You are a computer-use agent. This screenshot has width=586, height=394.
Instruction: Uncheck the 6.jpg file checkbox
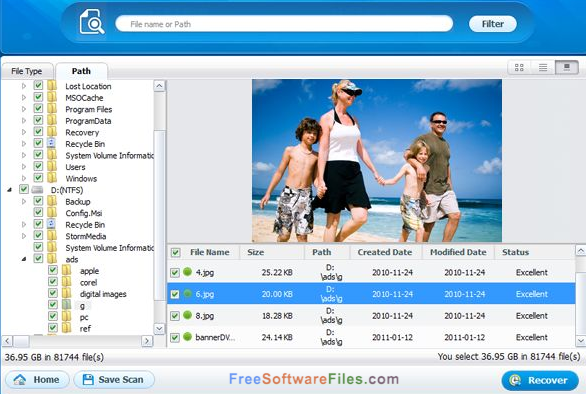point(175,294)
